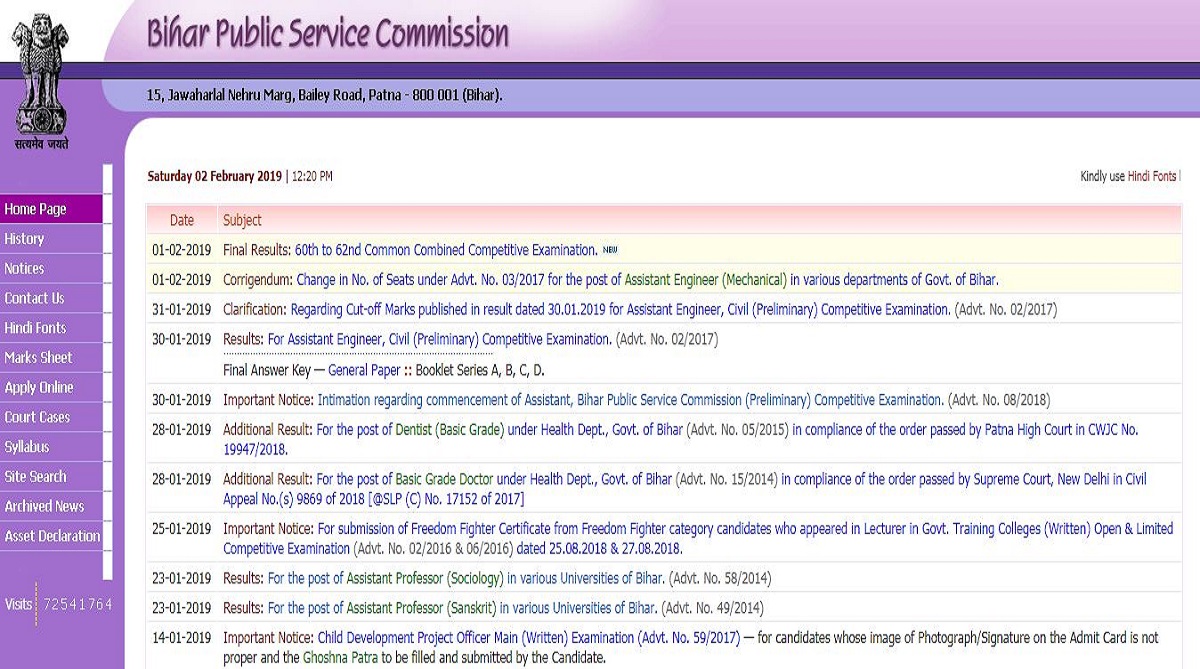Screen dimensions: 1200x669
Task: Open Archived News section
Action: 51,506
